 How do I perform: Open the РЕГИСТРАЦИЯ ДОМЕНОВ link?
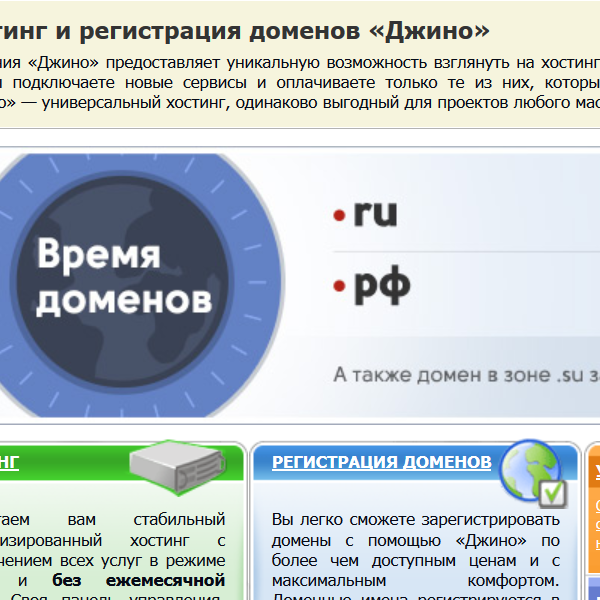pyautogui.click(x=382, y=462)
